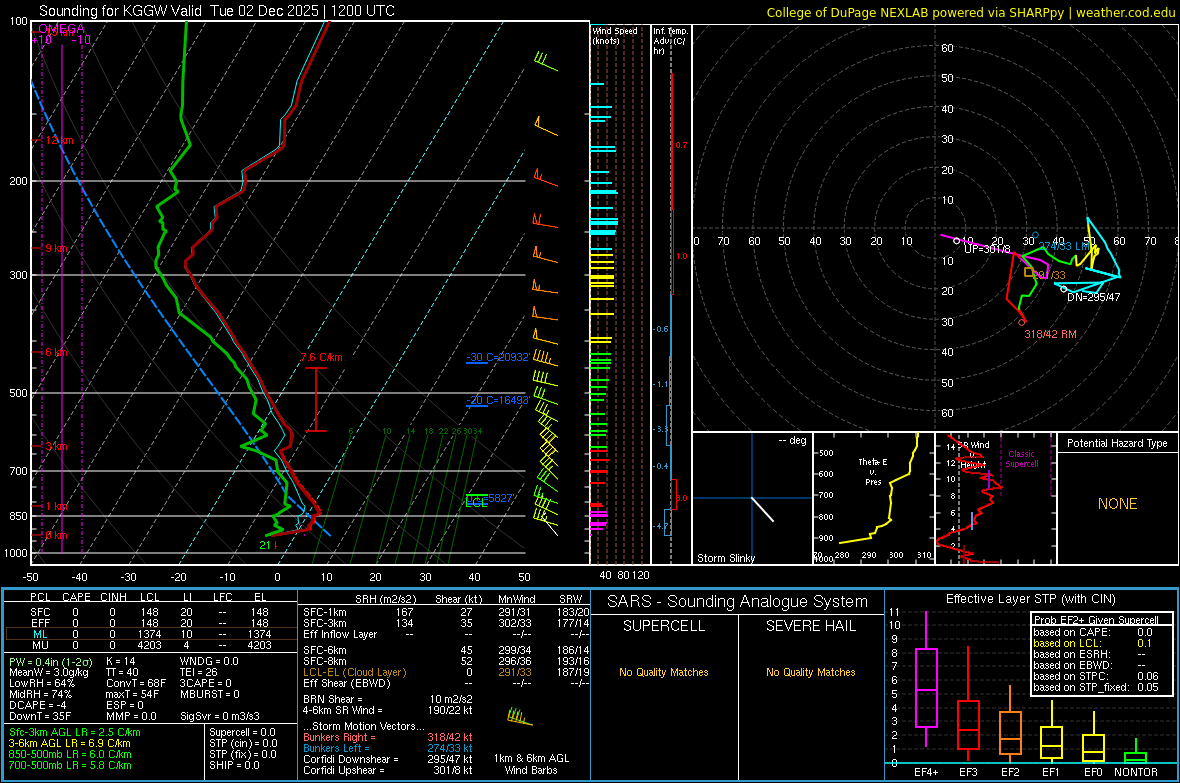Click the PW = 0.4in value
The height and width of the screenshot is (783, 1180).
50,662
